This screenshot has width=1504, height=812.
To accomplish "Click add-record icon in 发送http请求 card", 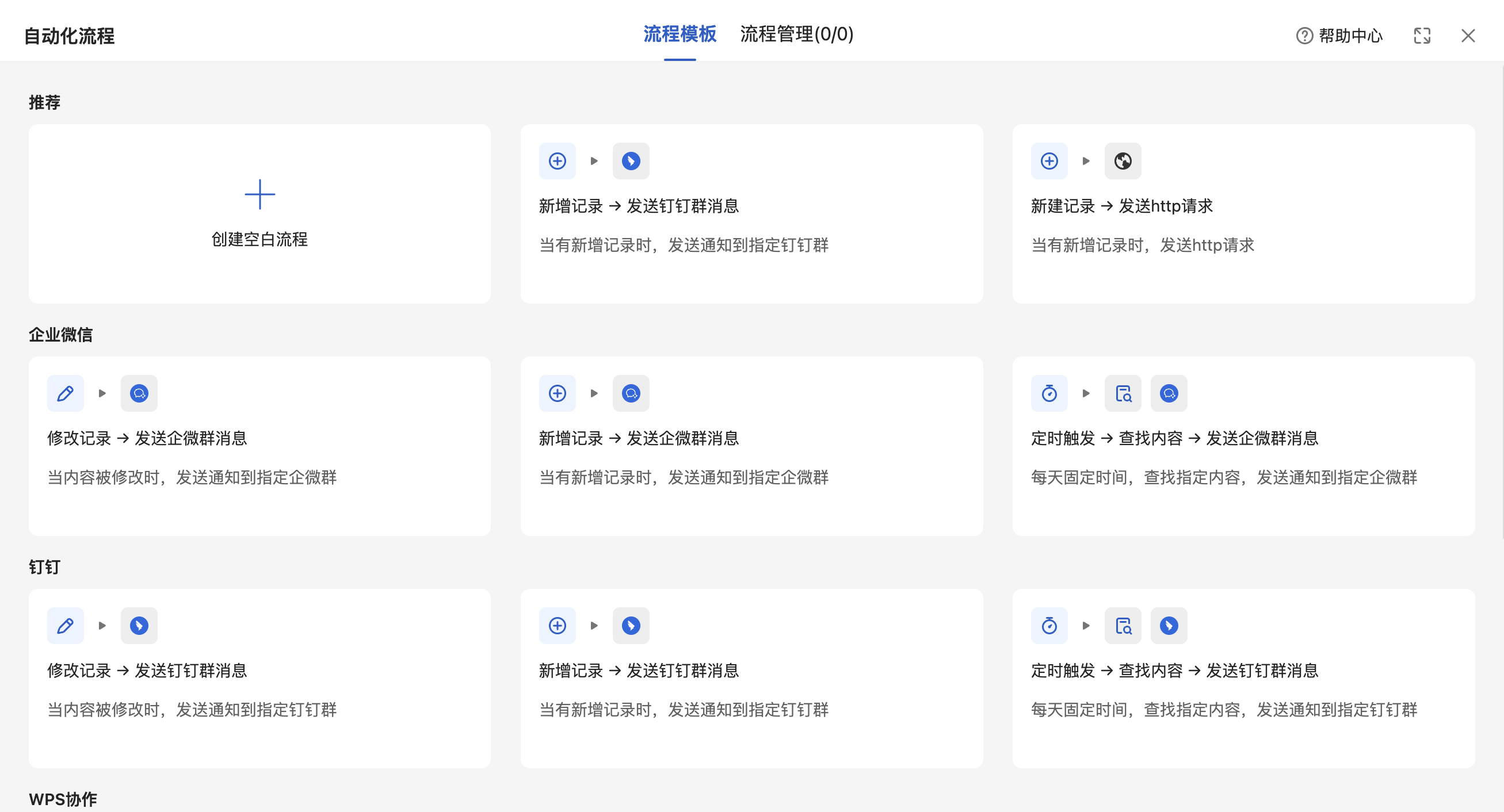I will 1050,161.
